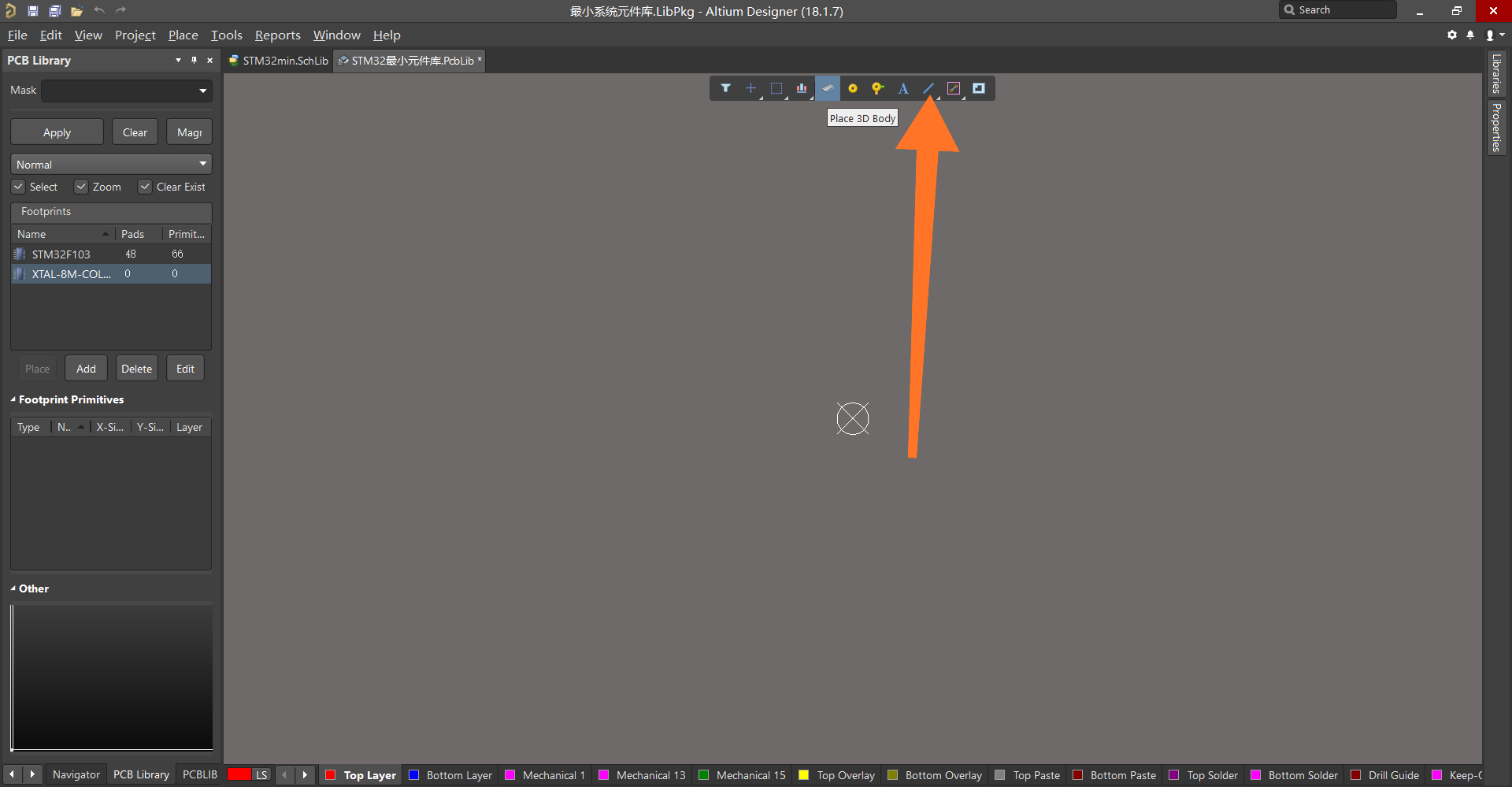Select the pink-boxed track placement tool
1512x787 pixels.
953,88
